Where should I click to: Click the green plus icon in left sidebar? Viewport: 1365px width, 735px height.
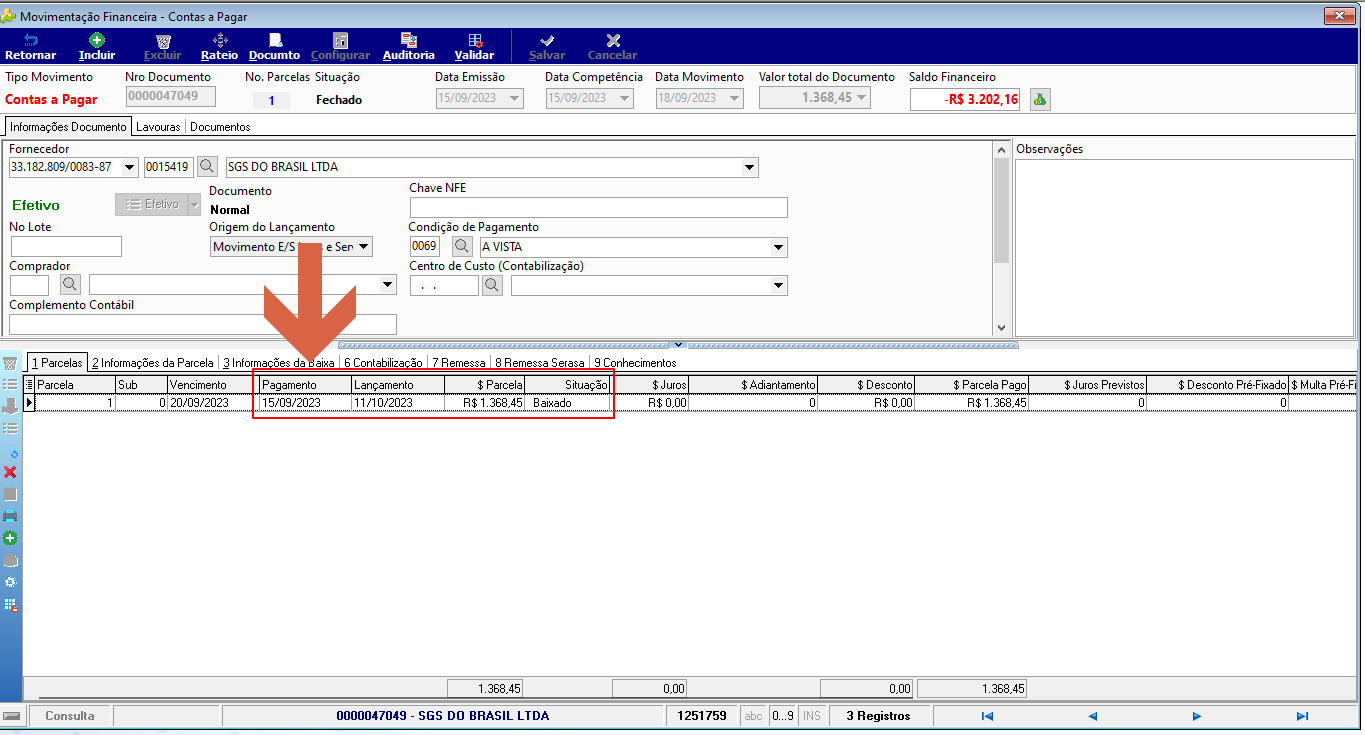tap(11, 538)
